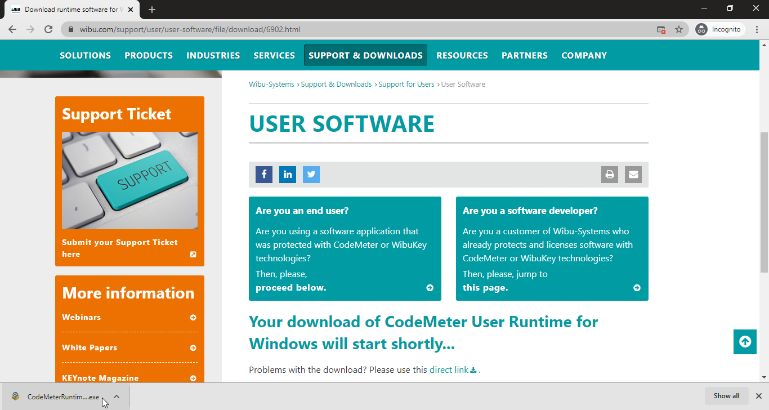
Task: Open PRODUCTS menu
Action: (149, 55)
